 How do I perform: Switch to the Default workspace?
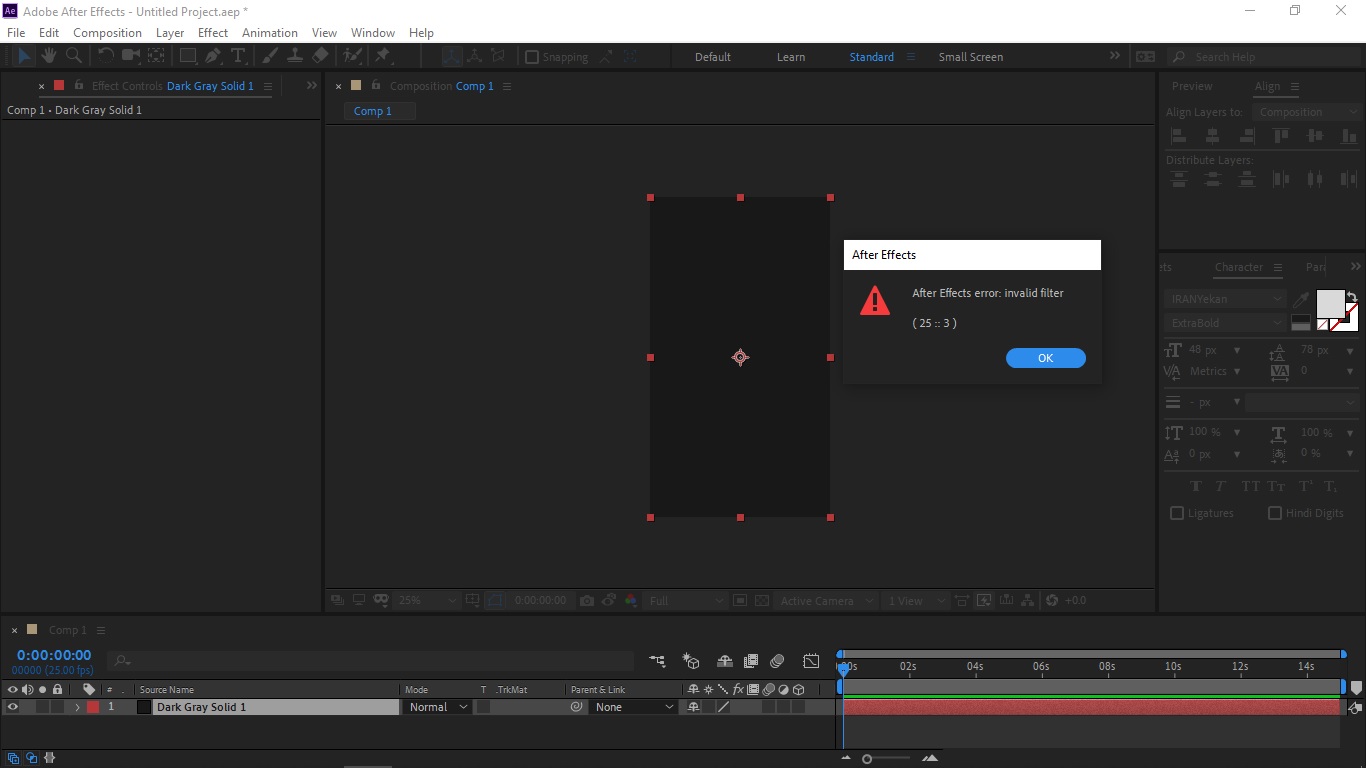[713, 57]
